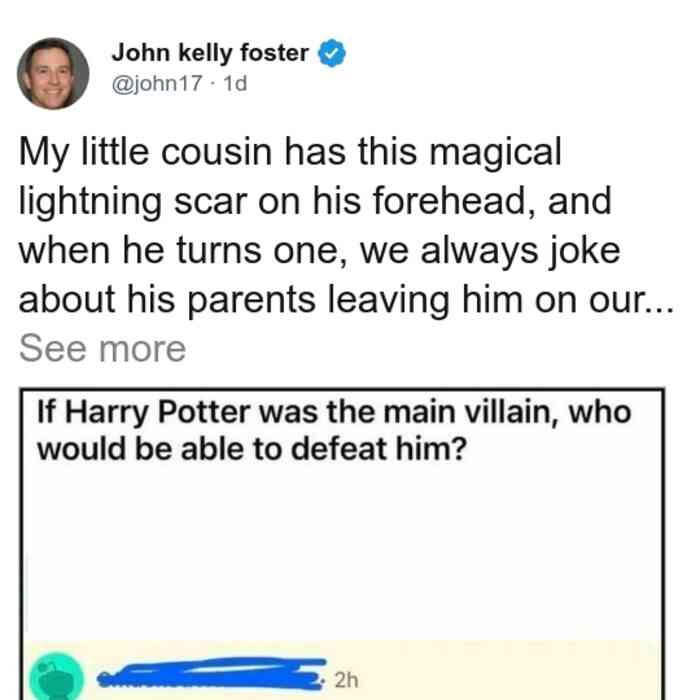700x700 pixels.
Task: Tap the truncated line ending in "our..."
Action: coord(346,300)
